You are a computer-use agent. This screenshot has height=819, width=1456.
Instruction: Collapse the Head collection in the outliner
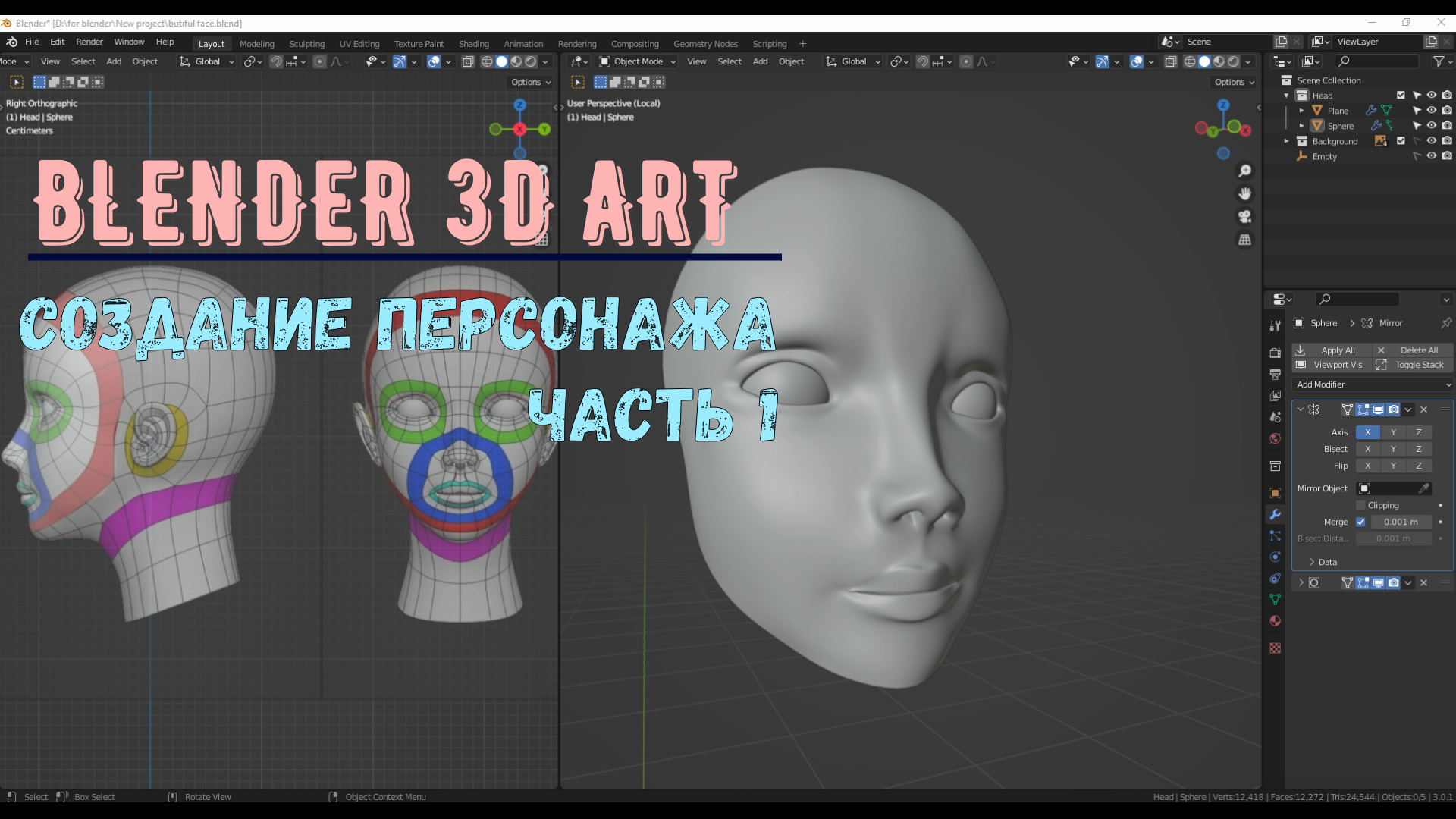tap(1287, 95)
